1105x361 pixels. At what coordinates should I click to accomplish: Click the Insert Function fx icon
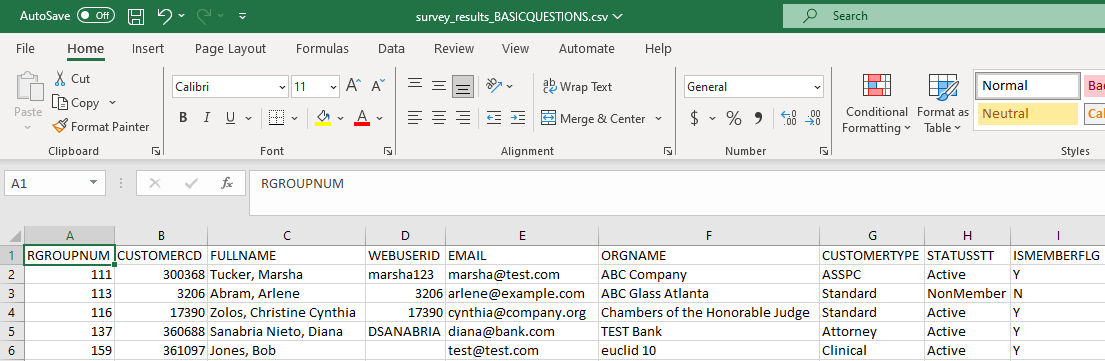pyautogui.click(x=227, y=183)
